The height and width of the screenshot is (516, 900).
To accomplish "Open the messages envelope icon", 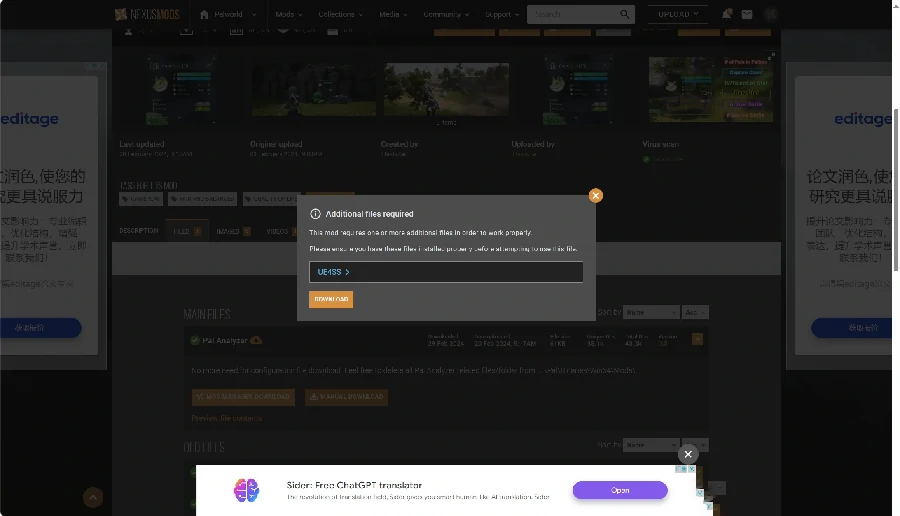I will 747,14.
